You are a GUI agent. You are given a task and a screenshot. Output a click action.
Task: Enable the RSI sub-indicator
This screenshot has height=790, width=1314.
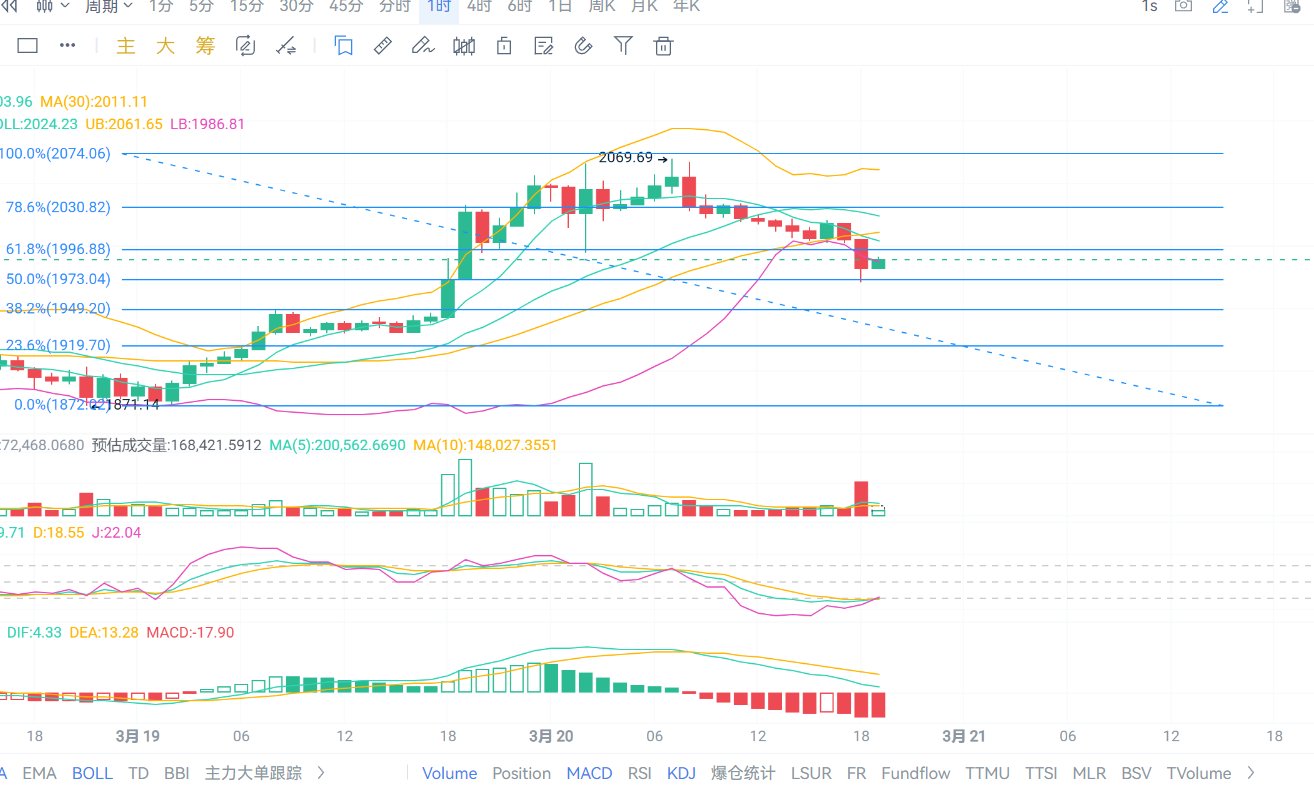tap(639, 773)
